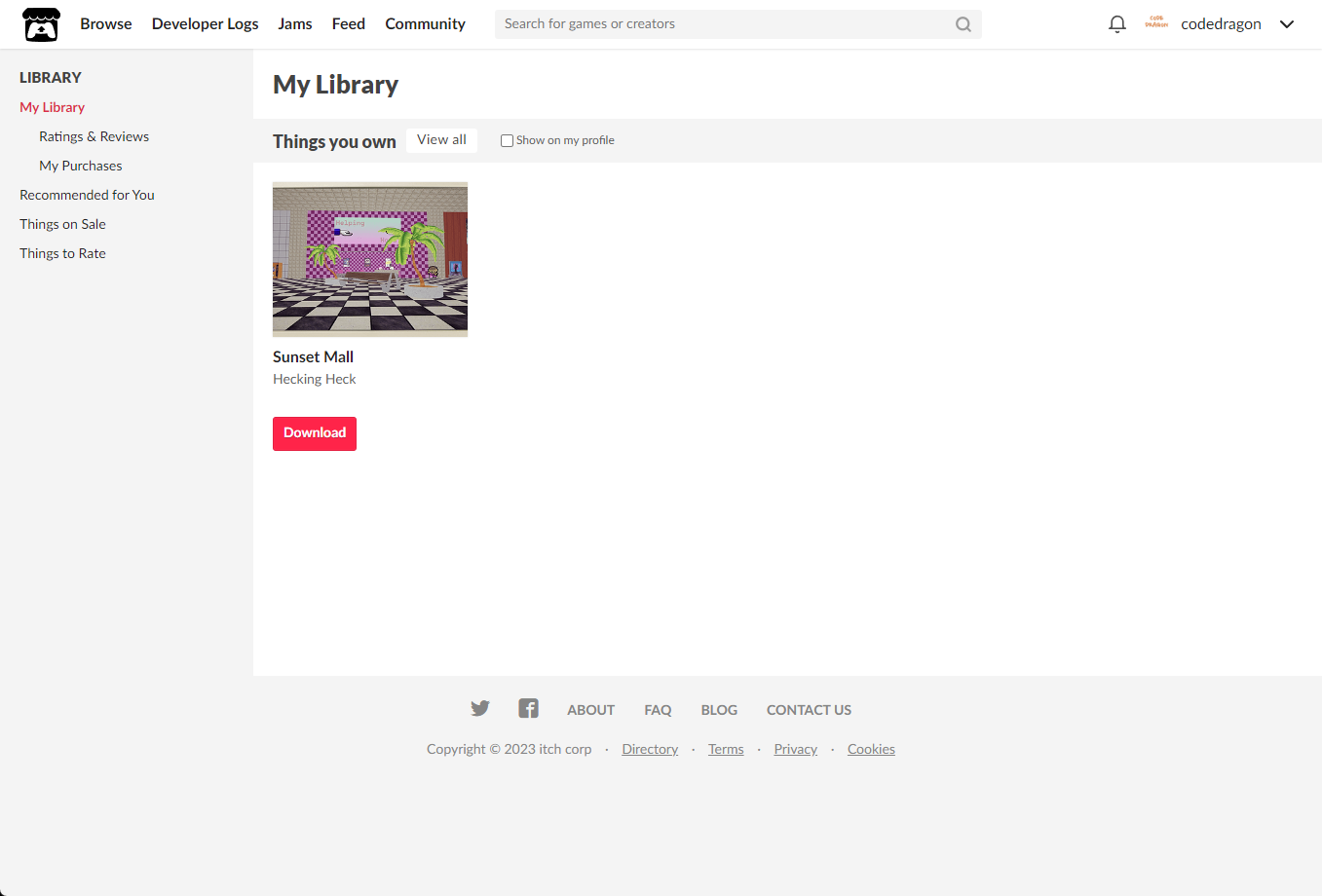The image size is (1322, 896).
Task: Open Sunset Mall game thumbnail
Action: (x=370, y=259)
